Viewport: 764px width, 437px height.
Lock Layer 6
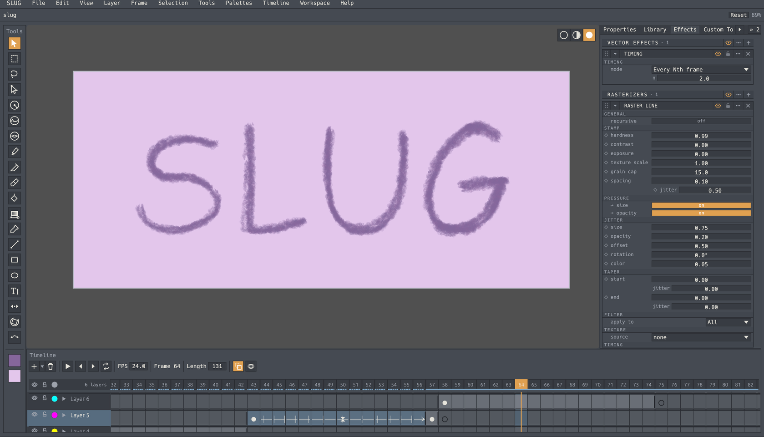click(x=44, y=399)
